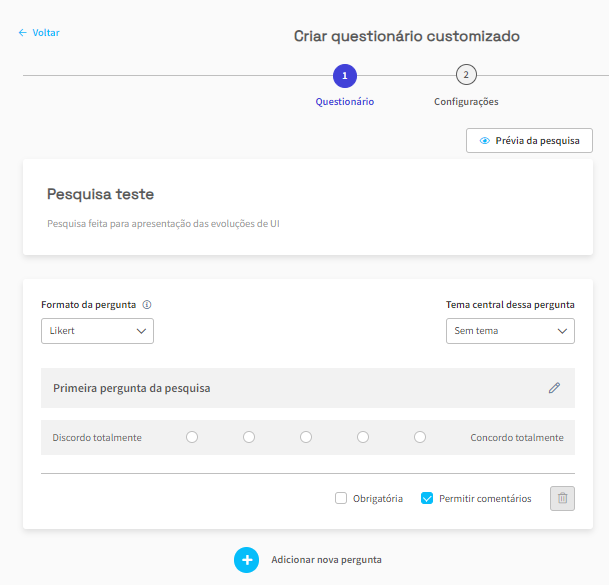Click the back arrow icon near Voltar

pos(22,33)
